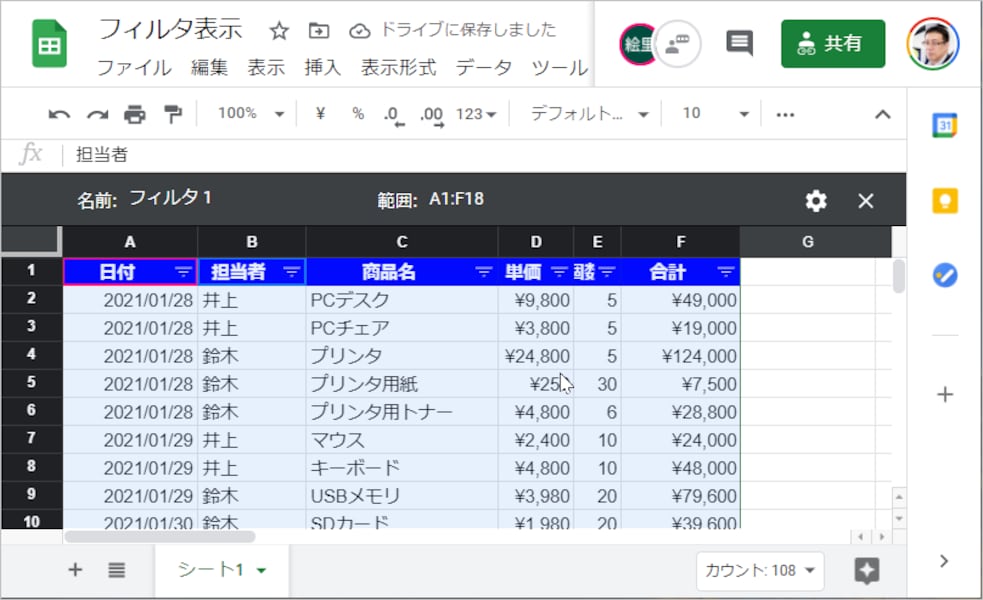Click the 共有 share button
The width and height of the screenshot is (983, 600).
point(833,43)
